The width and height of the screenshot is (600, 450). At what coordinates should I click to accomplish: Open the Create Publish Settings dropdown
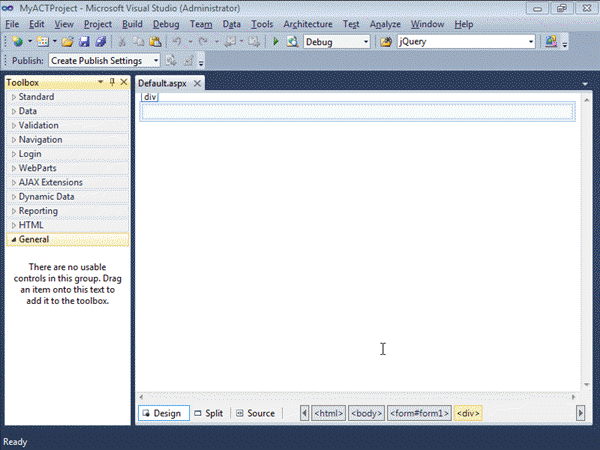156,60
